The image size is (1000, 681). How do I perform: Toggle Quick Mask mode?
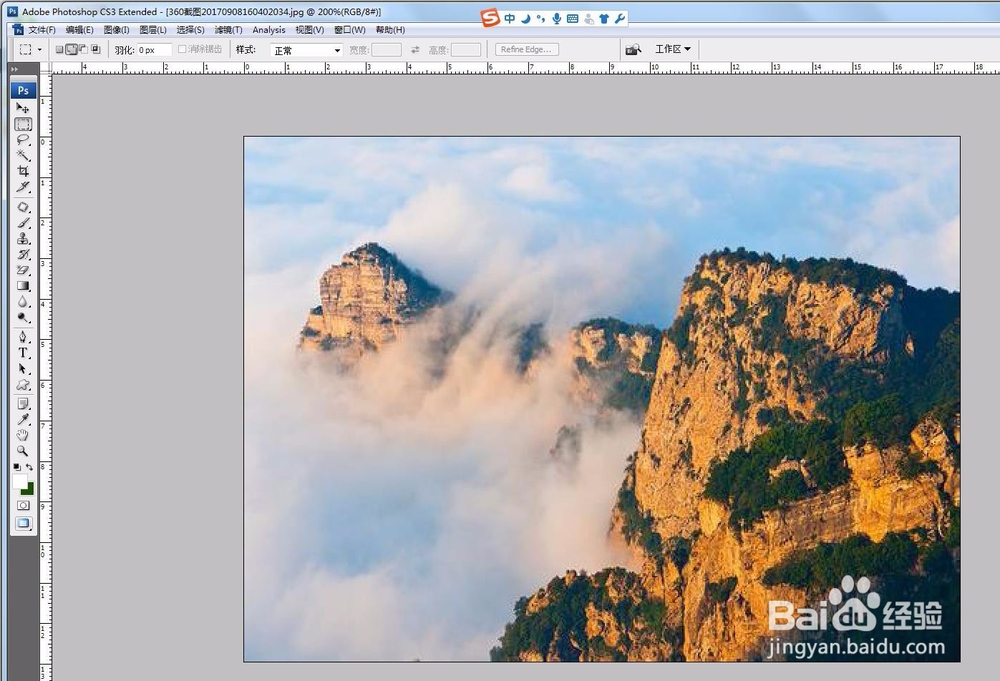pyautogui.click(x=23, y=505)
